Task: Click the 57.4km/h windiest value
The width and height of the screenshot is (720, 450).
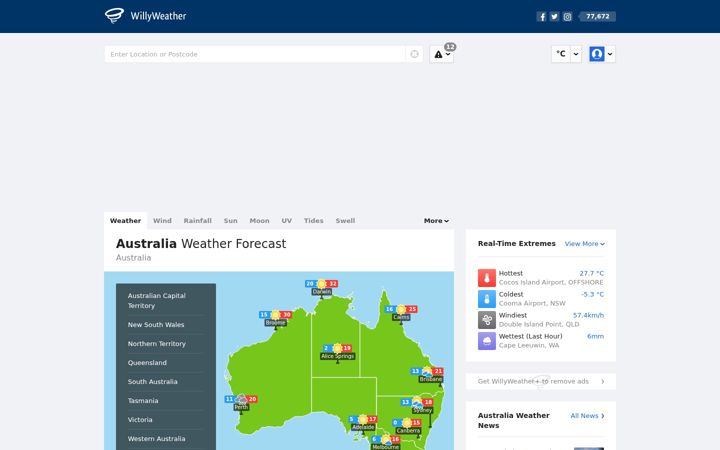Action: (x=588, y=315)
